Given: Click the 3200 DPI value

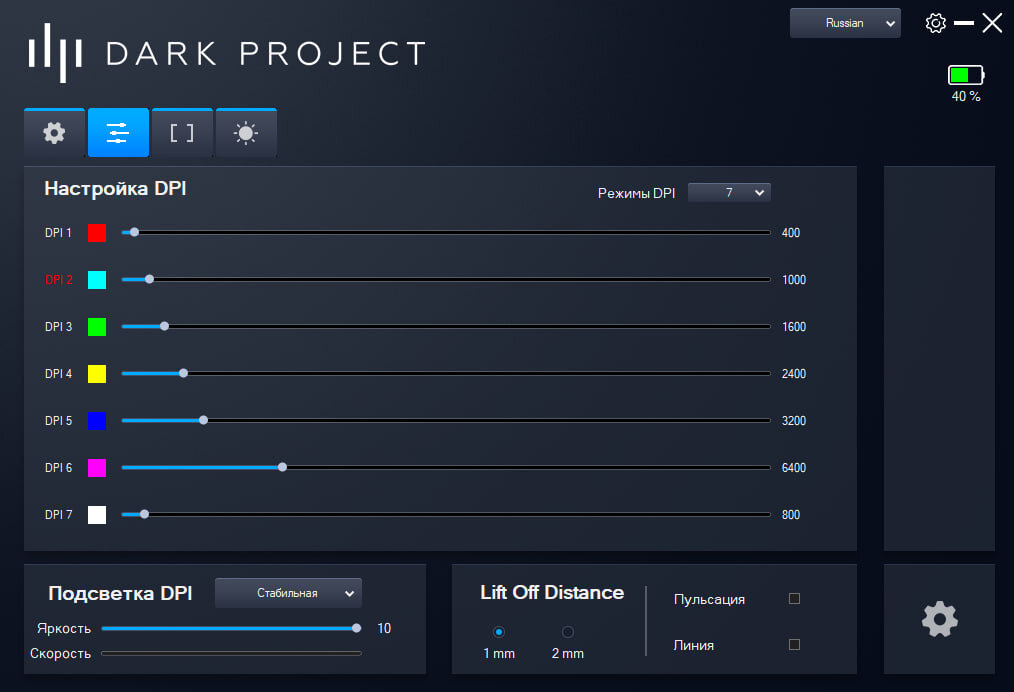Looking at the screenshot, I should click(793, 421).
